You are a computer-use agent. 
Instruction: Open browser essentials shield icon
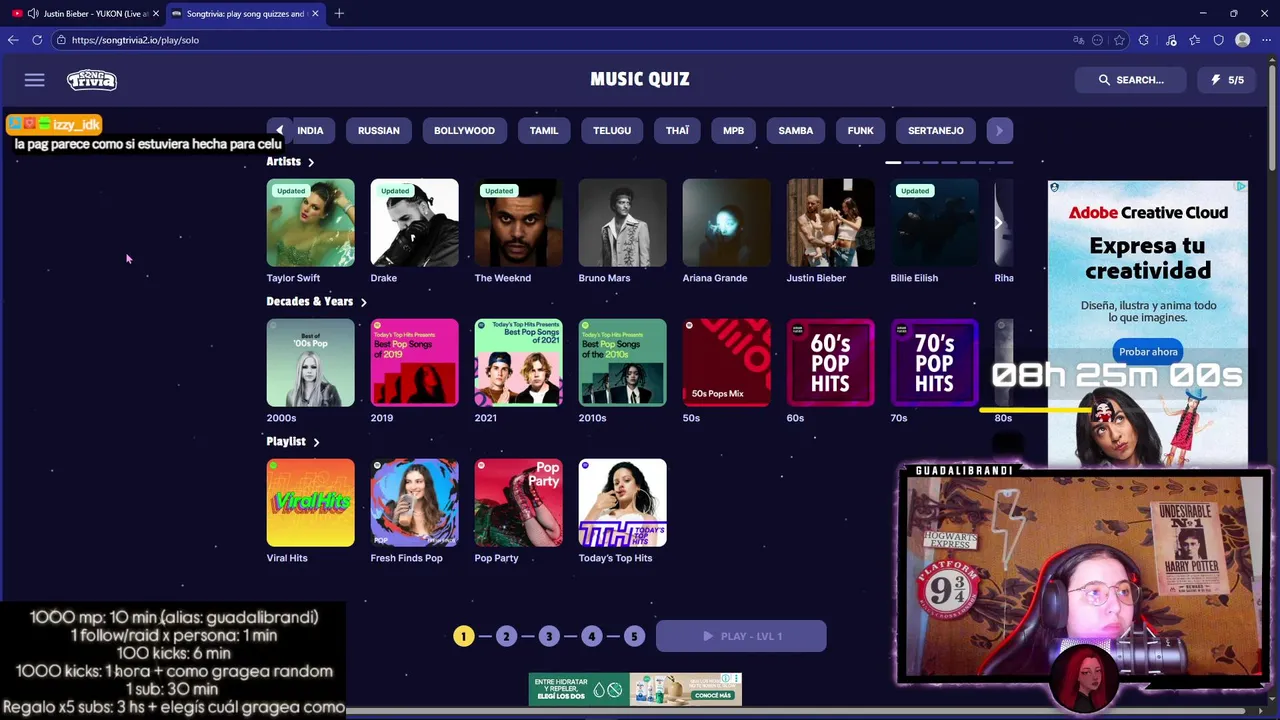point(1218,40)
